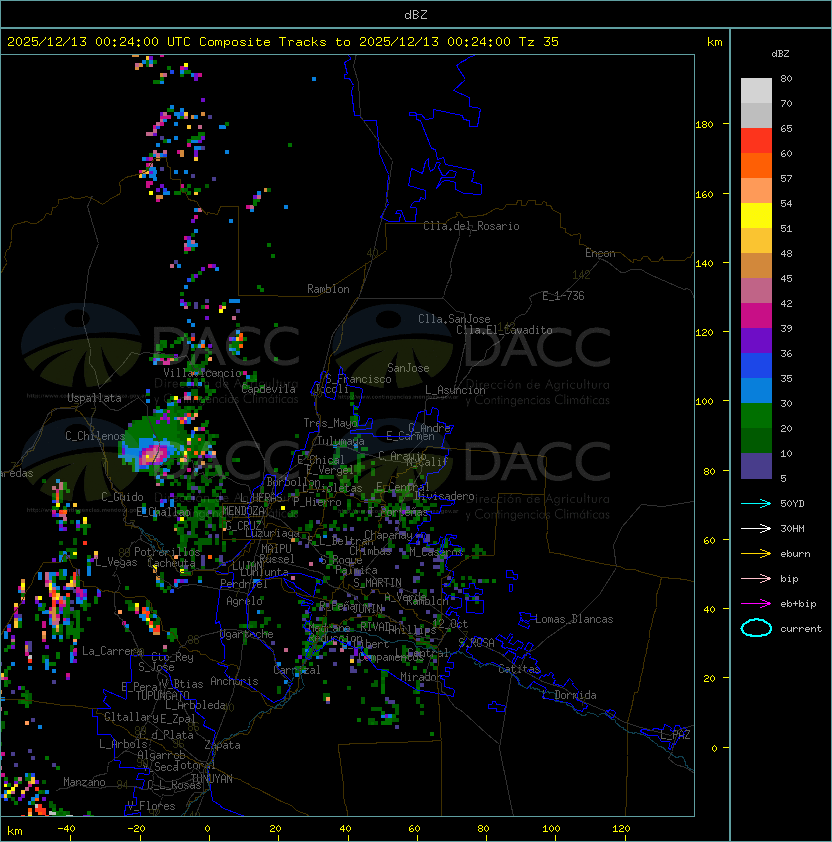Click the magenta eb+bip arrow icon
832x842 pixels.
coord(756,604)
